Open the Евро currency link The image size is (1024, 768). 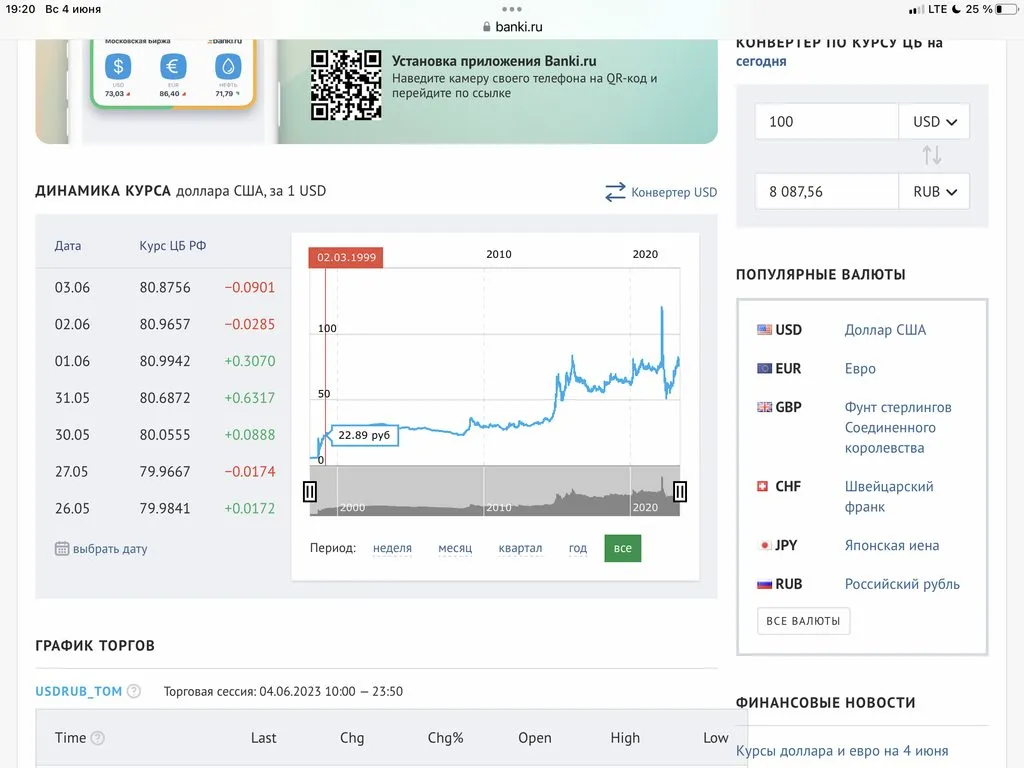pyautogui.click(x=860, y=369)
